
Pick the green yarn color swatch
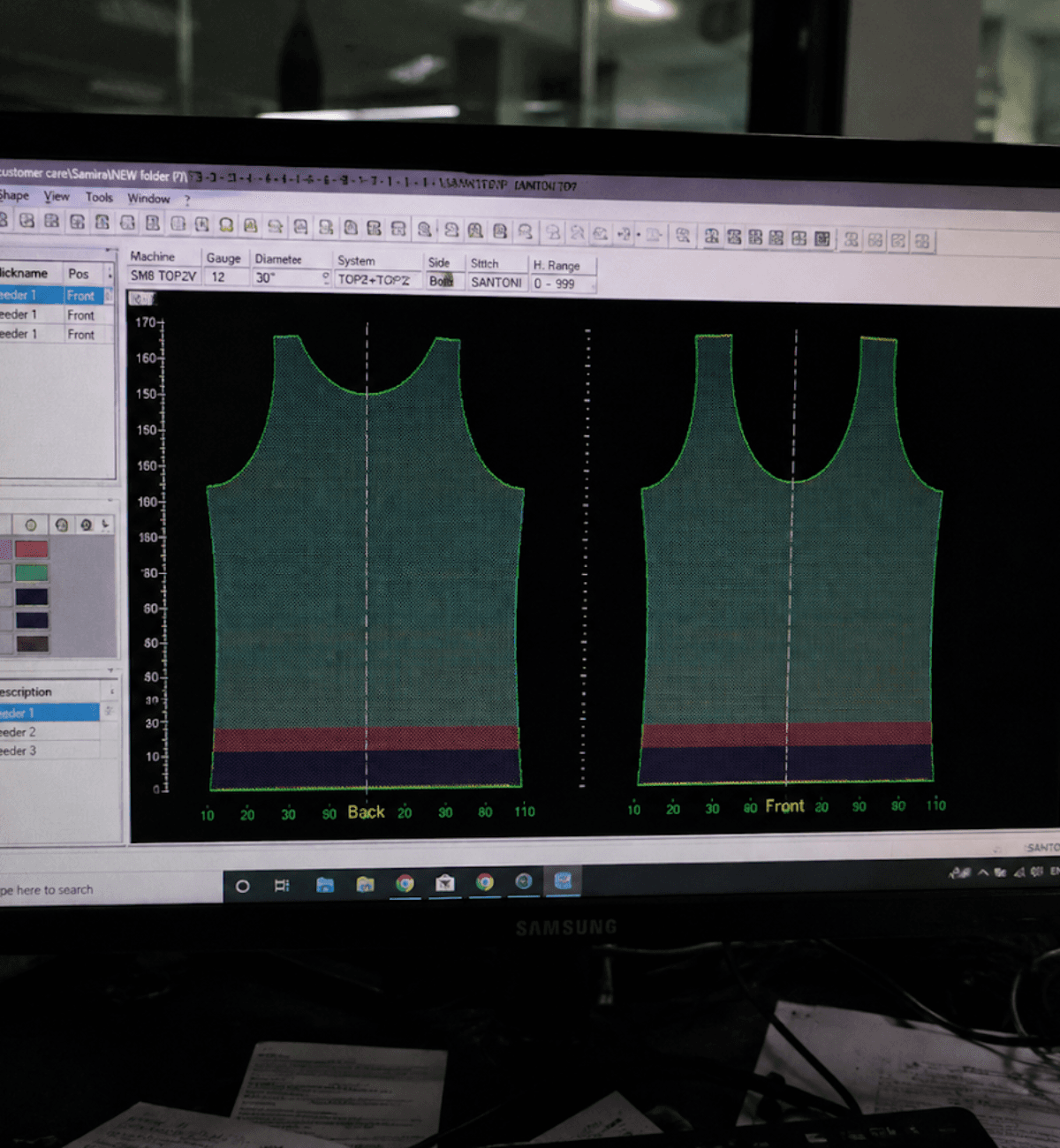pos(31,573)
